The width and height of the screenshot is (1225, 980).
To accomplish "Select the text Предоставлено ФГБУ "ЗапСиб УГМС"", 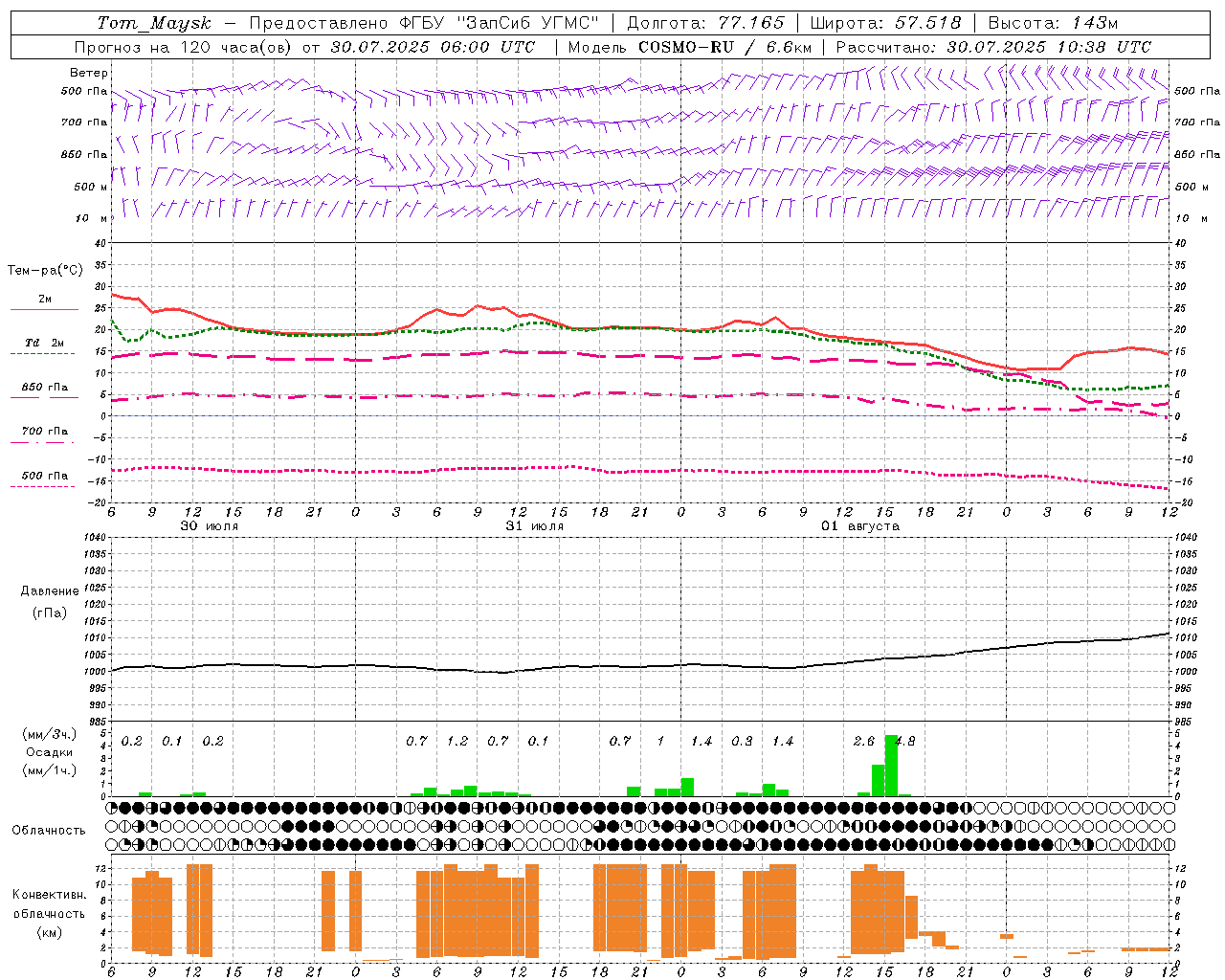I will click(424, 23).
